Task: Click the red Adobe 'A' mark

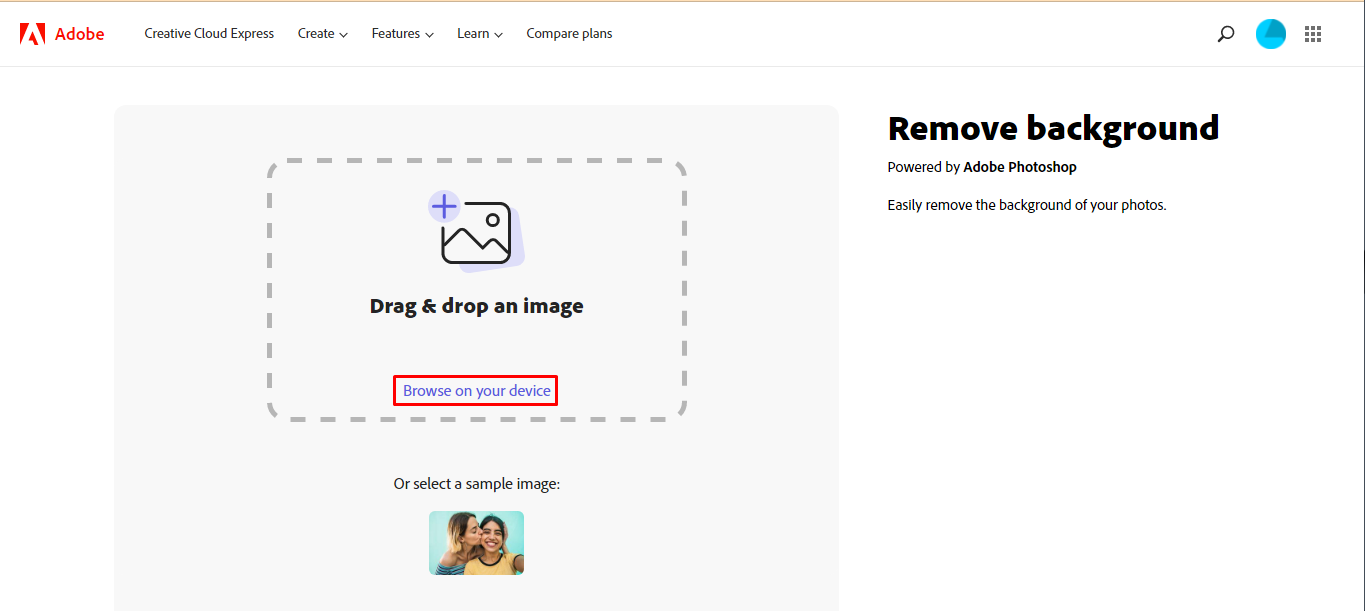Action: tap(31, 33)
